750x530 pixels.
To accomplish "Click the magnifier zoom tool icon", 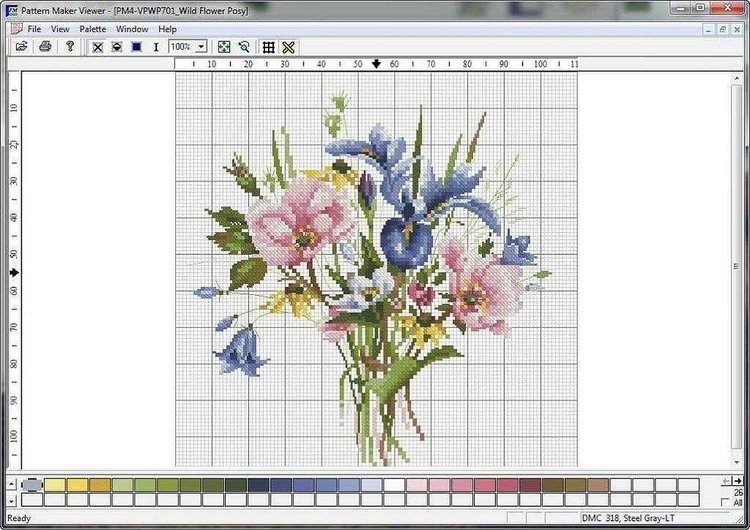I will [244, 47].
